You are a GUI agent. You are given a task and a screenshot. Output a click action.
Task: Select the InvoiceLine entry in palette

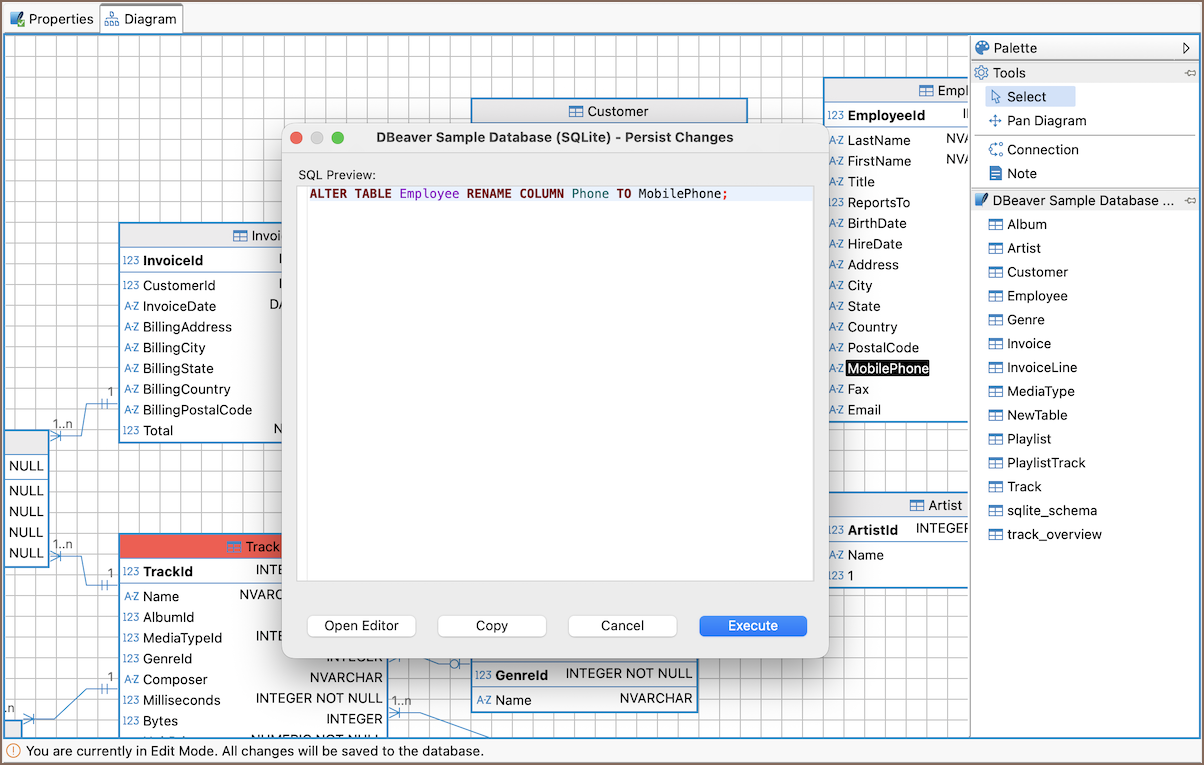pos(1042,368)
